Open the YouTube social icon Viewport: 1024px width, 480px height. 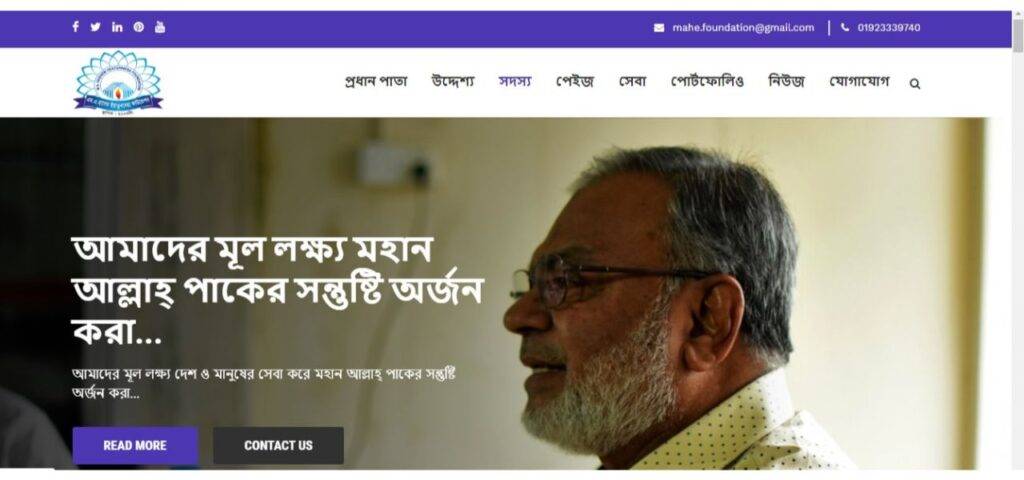pyautogui.click(x=160, y=27)
